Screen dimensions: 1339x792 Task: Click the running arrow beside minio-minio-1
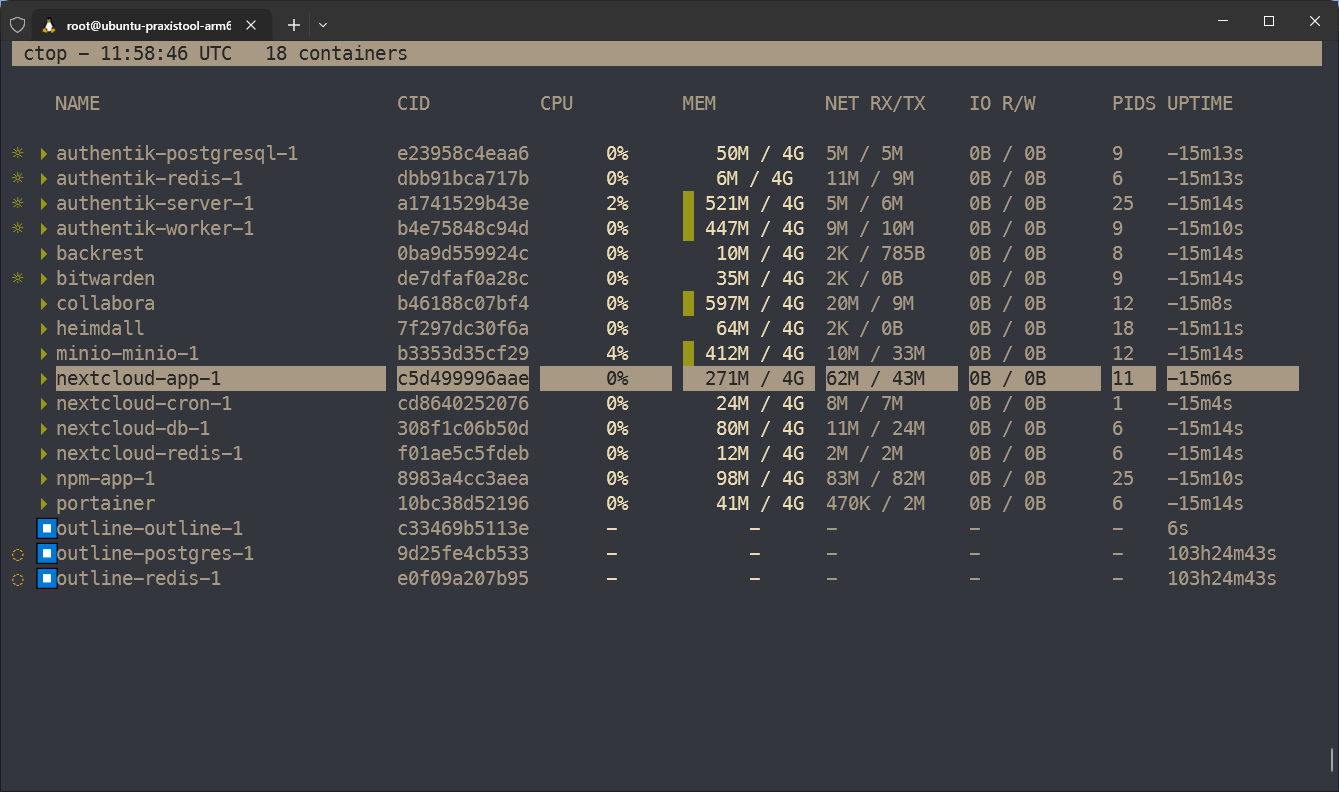44,354
